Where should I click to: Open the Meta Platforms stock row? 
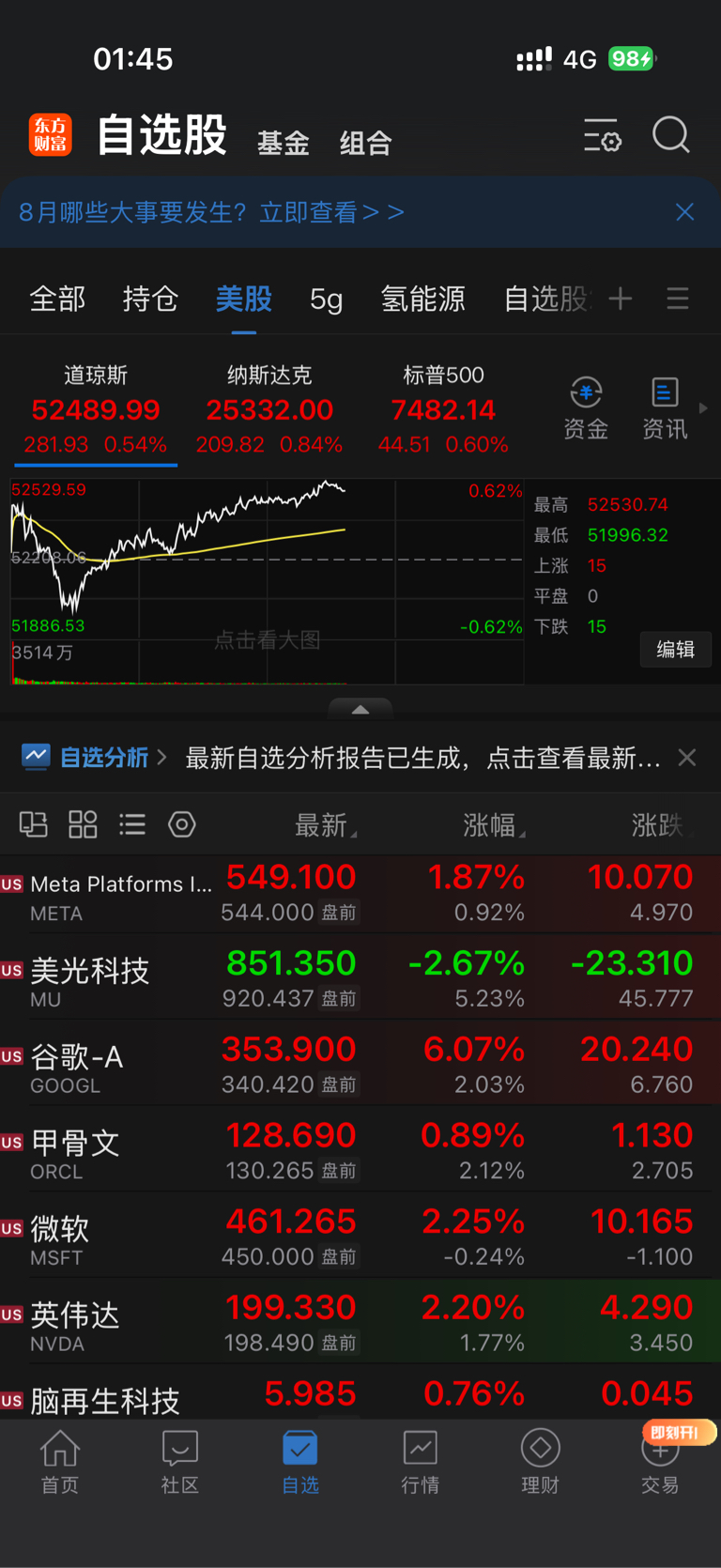[x=360, y=893]
